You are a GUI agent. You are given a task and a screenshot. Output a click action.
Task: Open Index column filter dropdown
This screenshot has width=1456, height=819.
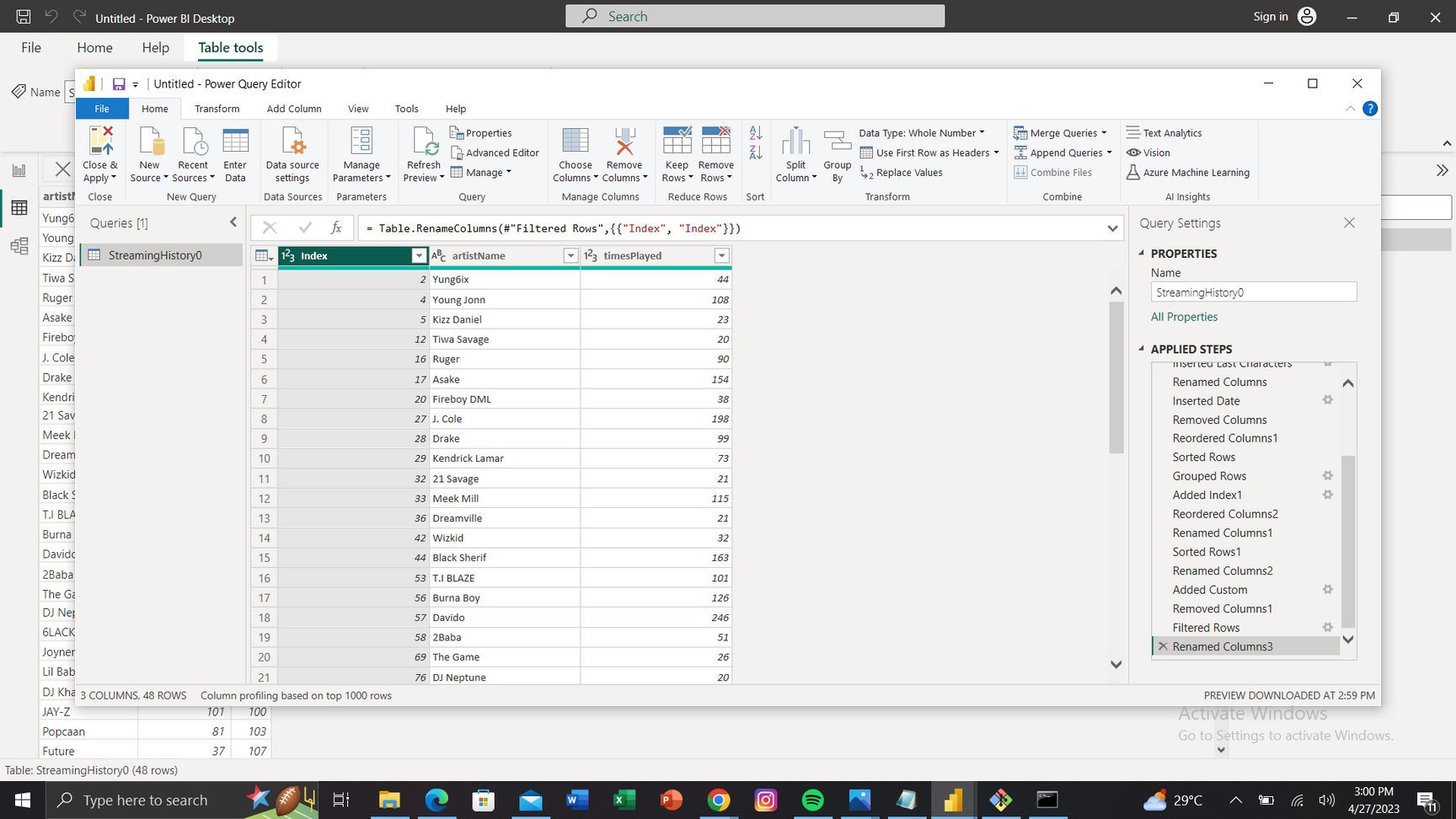click(x=419, y=256)
